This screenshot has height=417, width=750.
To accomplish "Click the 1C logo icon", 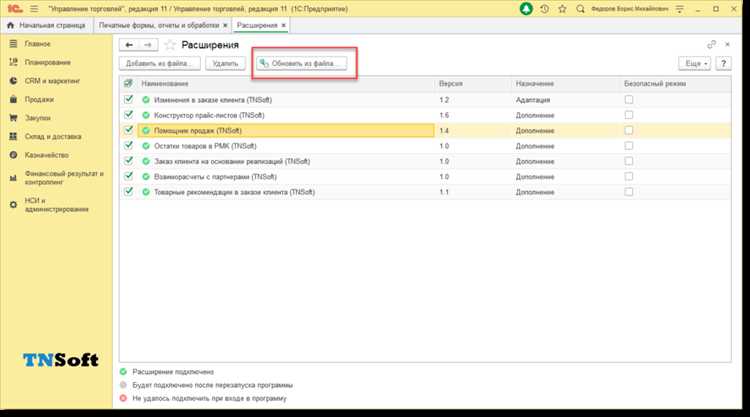I will (x=14, y=9).
